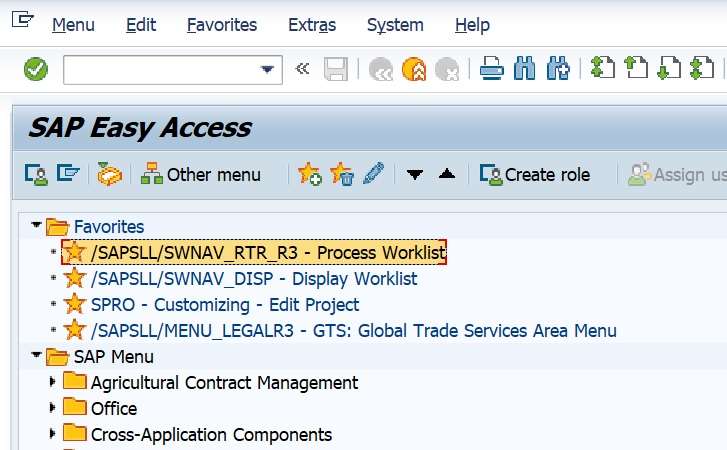
Task: Select the Office folder label
Action: 114,409
